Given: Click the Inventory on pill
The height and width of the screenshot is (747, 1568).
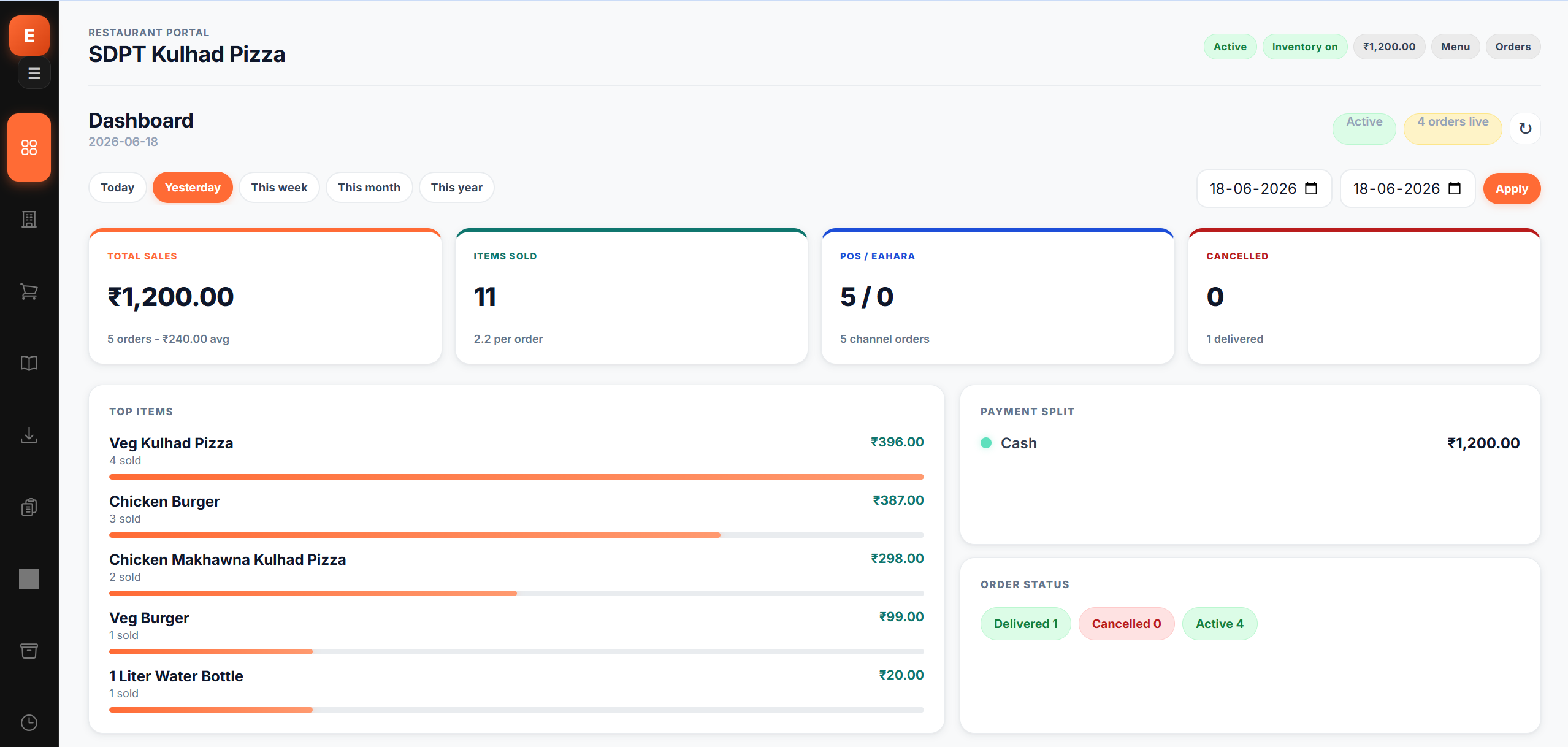Looking at the screenshot, I should (1305, 47).
